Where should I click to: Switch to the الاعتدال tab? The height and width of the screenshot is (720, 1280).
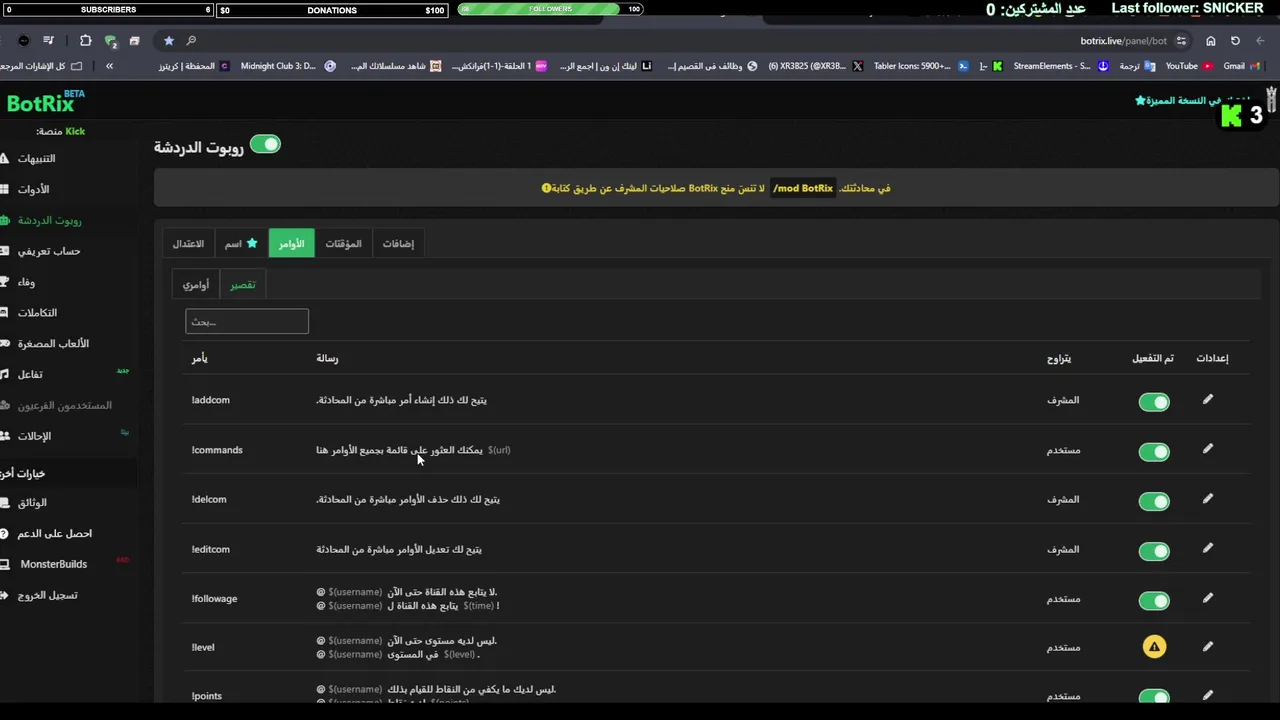point(188,243)
